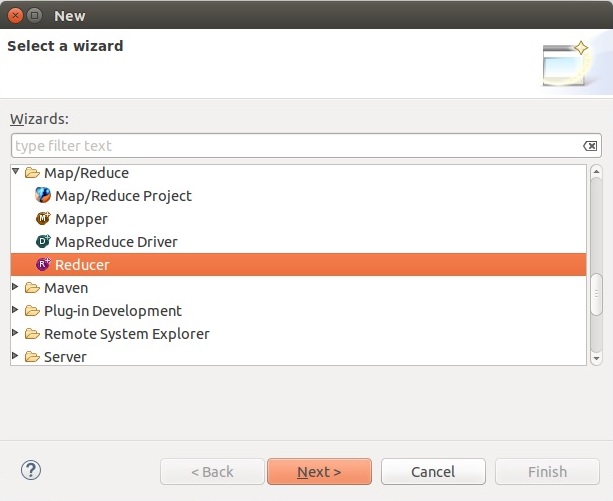Screen dimensions: 613x501
Task: Click the Remote System Explorer folder icon
Action: coord(32,334)
